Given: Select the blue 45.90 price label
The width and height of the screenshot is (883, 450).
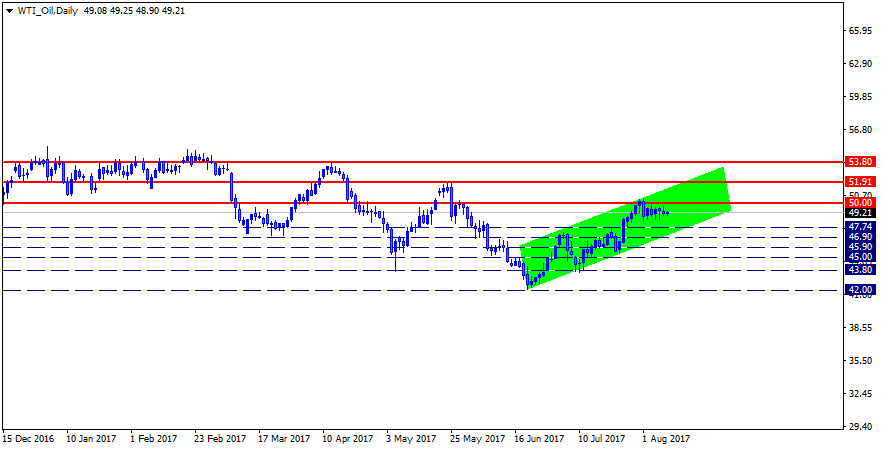Looking at the screenshot, I should click(860, 247).
